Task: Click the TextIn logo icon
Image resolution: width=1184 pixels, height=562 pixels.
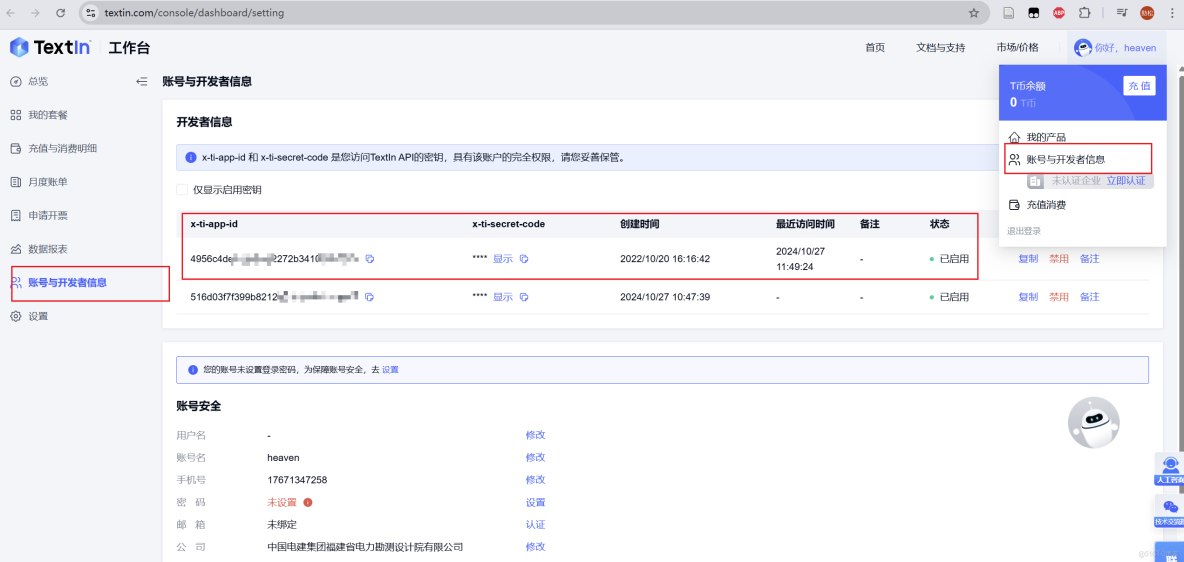Action: 19,47
